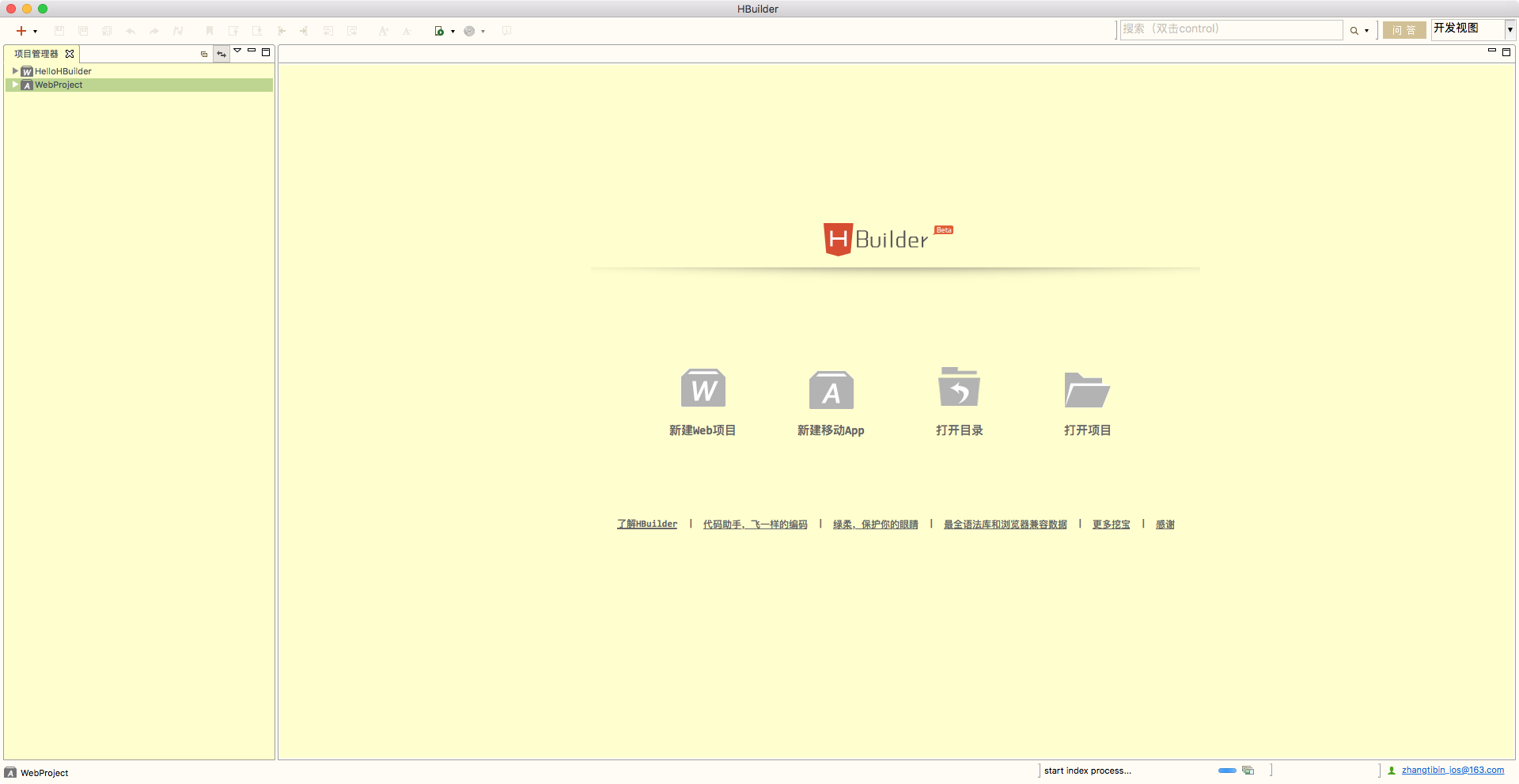Click the decrease font size A- icon
This screenshot has width=1519, height=784.
pyautogui.click(x=407, y=31)
